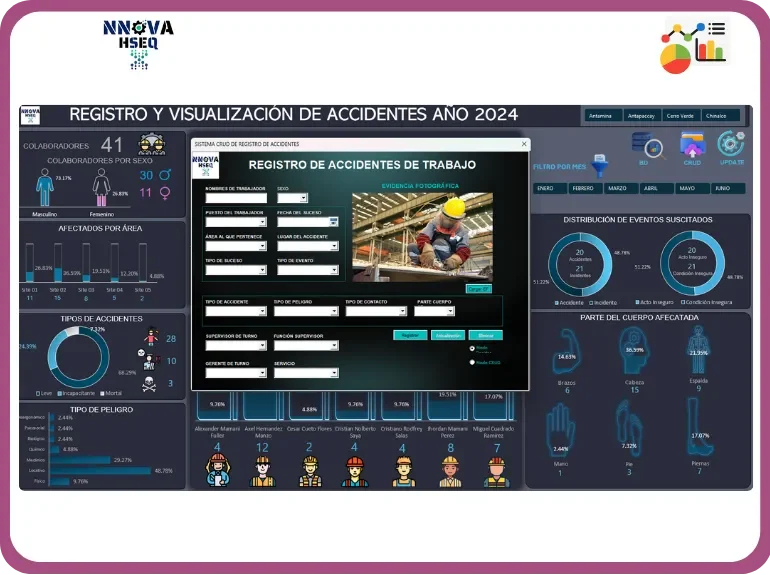Select the Modo CRUD radio button

click(x=472, y=362)
